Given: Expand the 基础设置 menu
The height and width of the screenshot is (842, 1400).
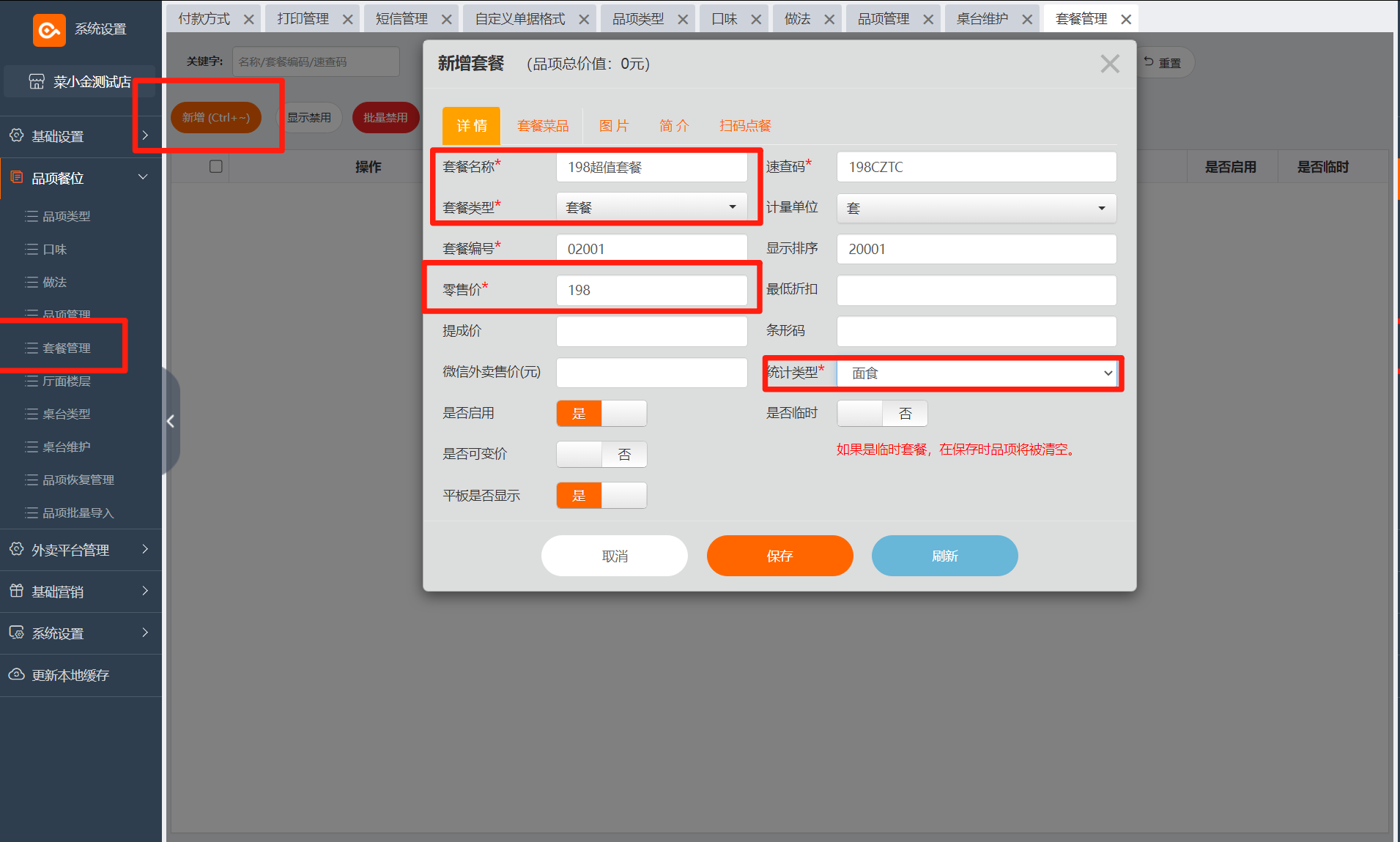Looking at the screenshot, I should [145, 135].
